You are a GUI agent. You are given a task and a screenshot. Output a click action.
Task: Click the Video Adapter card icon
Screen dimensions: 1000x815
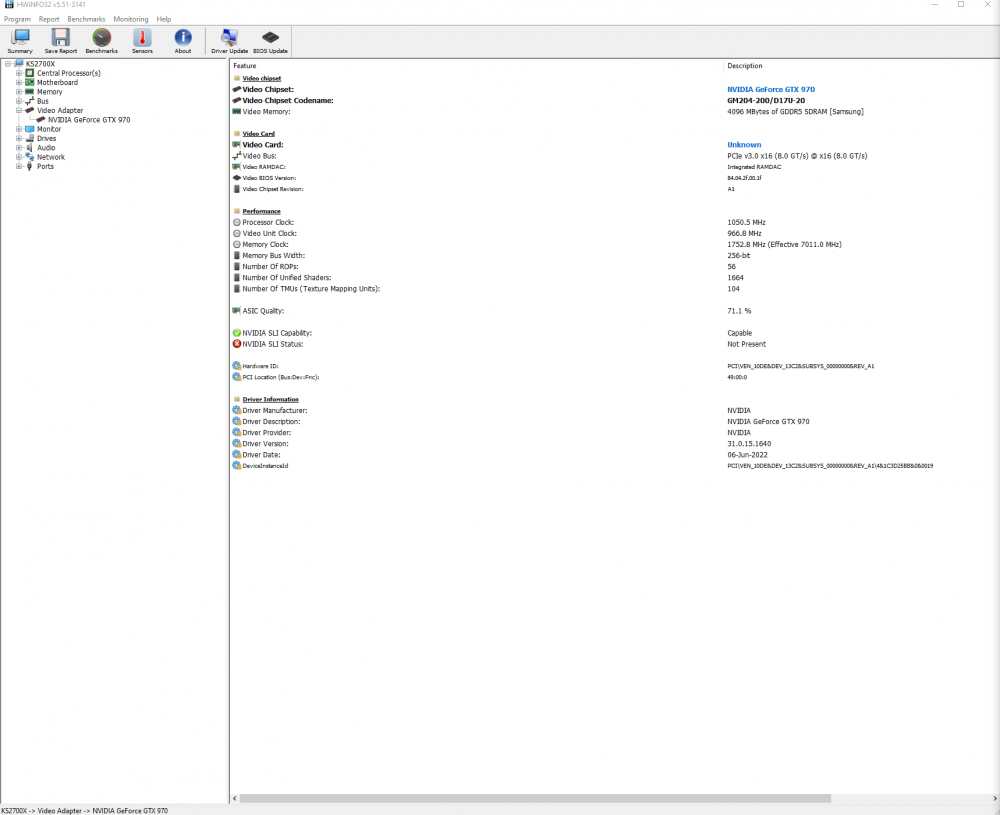(x=29, y=110)
